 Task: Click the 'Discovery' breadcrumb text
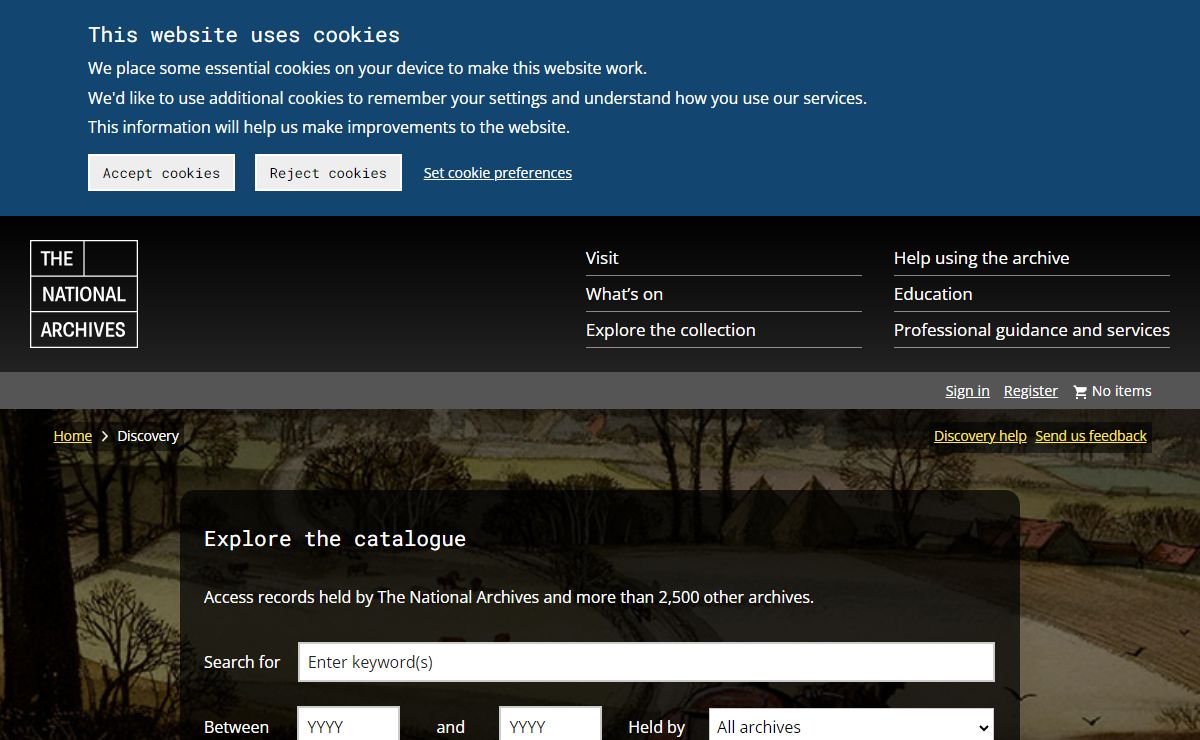[x=148, y=436]
